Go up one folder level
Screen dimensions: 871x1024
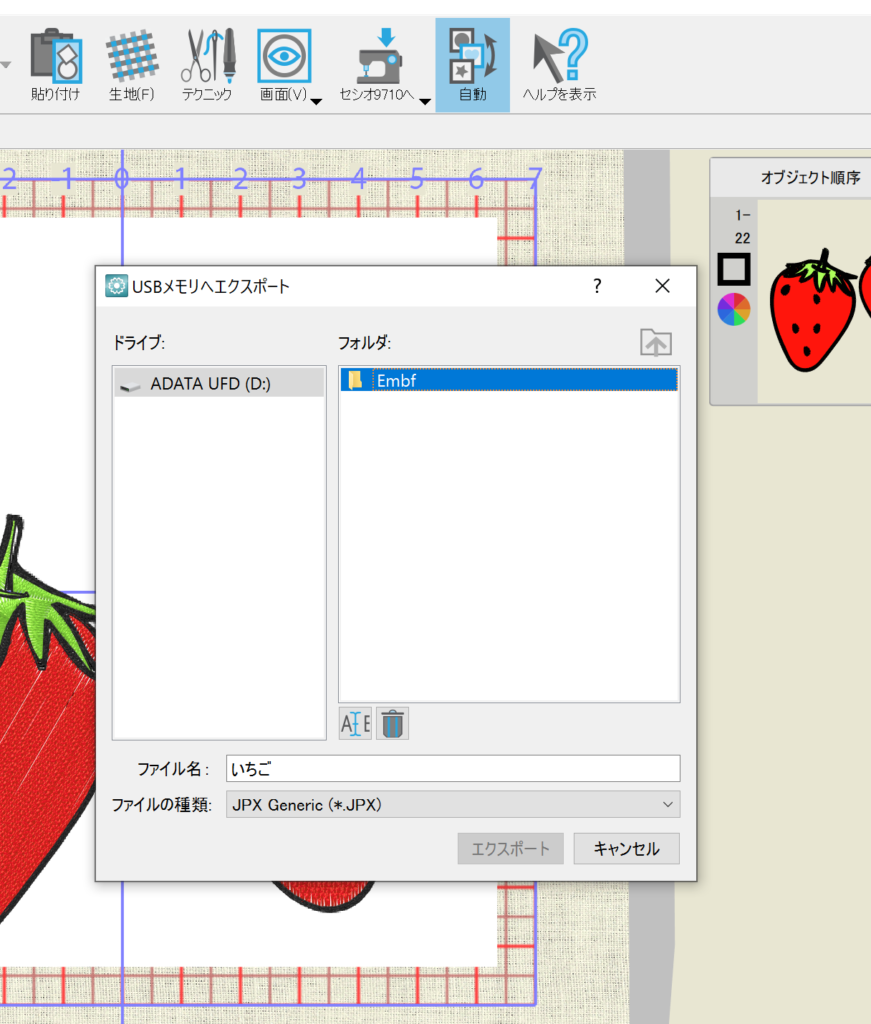pos(656,342)
